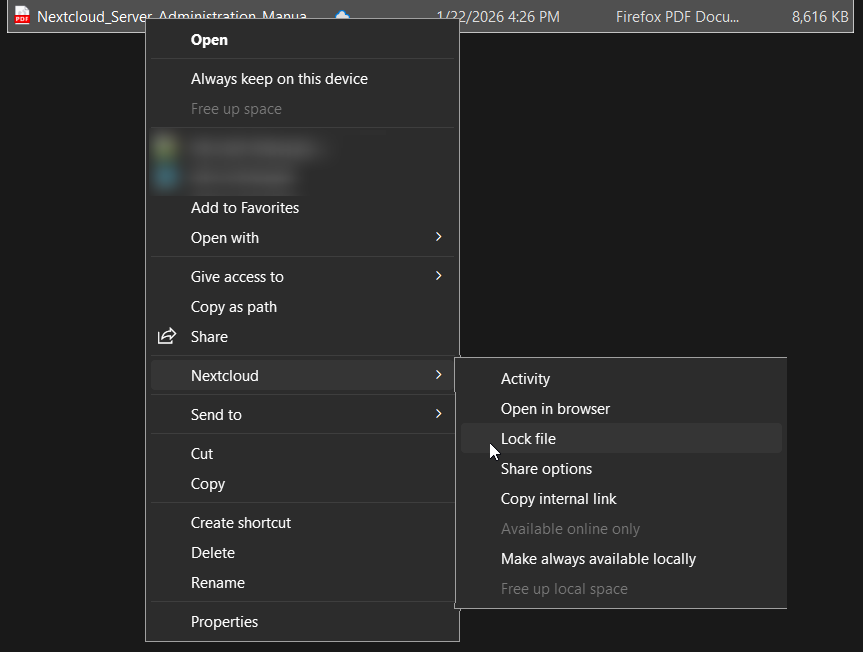This screenshot has width=863, height=652.
Task: Click Add to Favorites
Action: pos(303,207)
